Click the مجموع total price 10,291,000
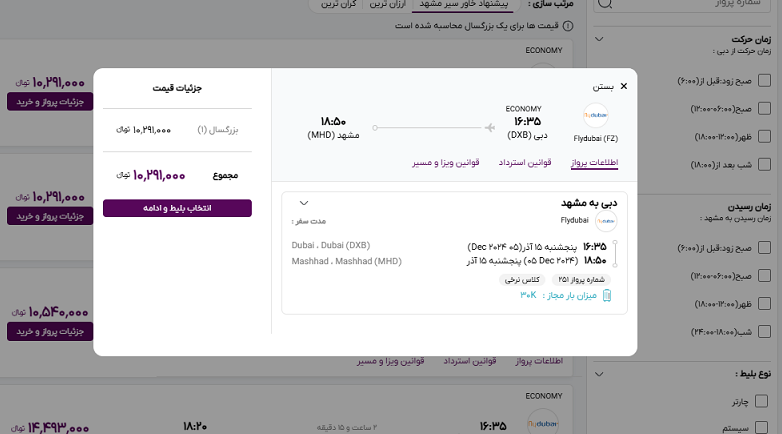 click(151, 176)
